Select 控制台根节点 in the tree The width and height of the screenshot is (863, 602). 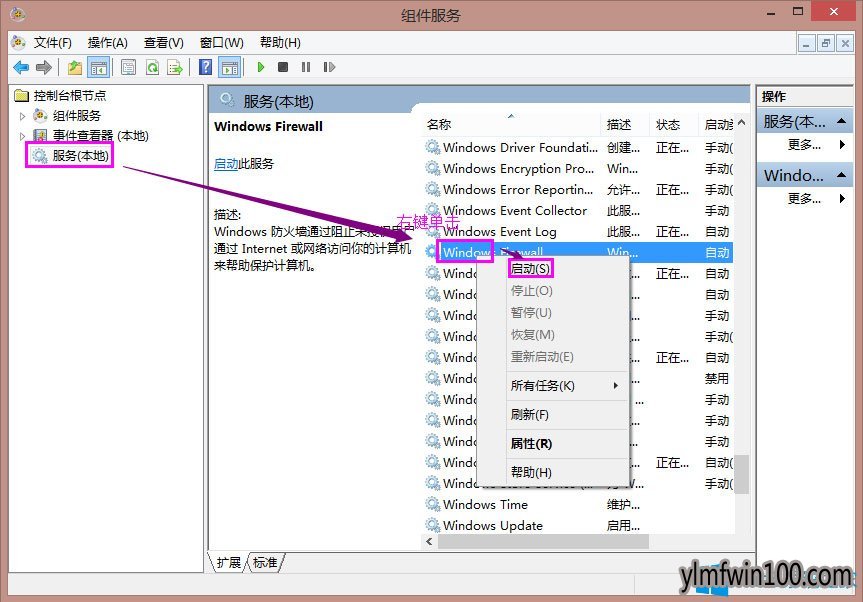coord(69,96)
